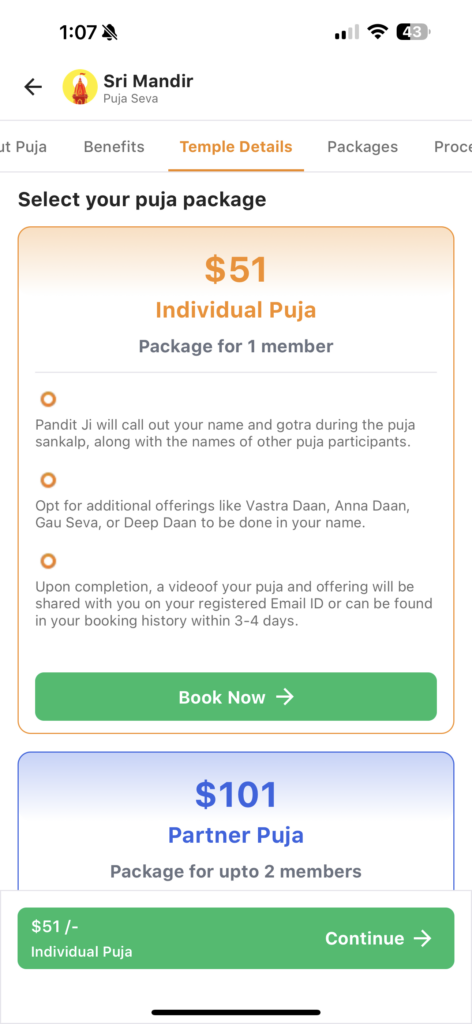Select the Temple Details tab
472x1024 pixels.
(236, 147)
